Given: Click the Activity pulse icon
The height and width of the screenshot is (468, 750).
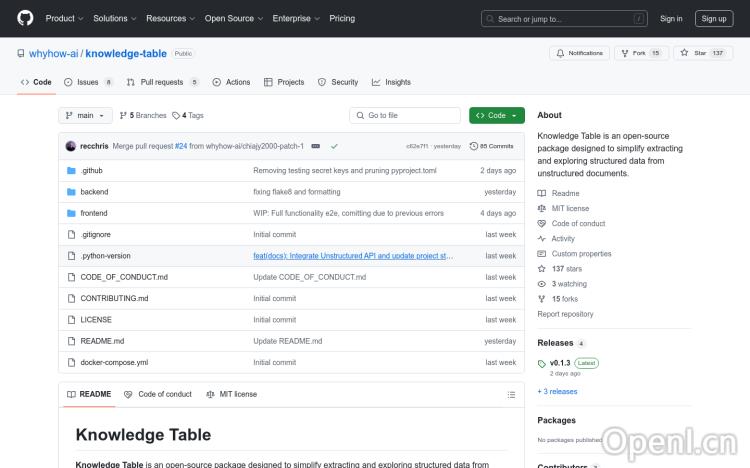Looking at the screenshot, I should tap(541, 238).
